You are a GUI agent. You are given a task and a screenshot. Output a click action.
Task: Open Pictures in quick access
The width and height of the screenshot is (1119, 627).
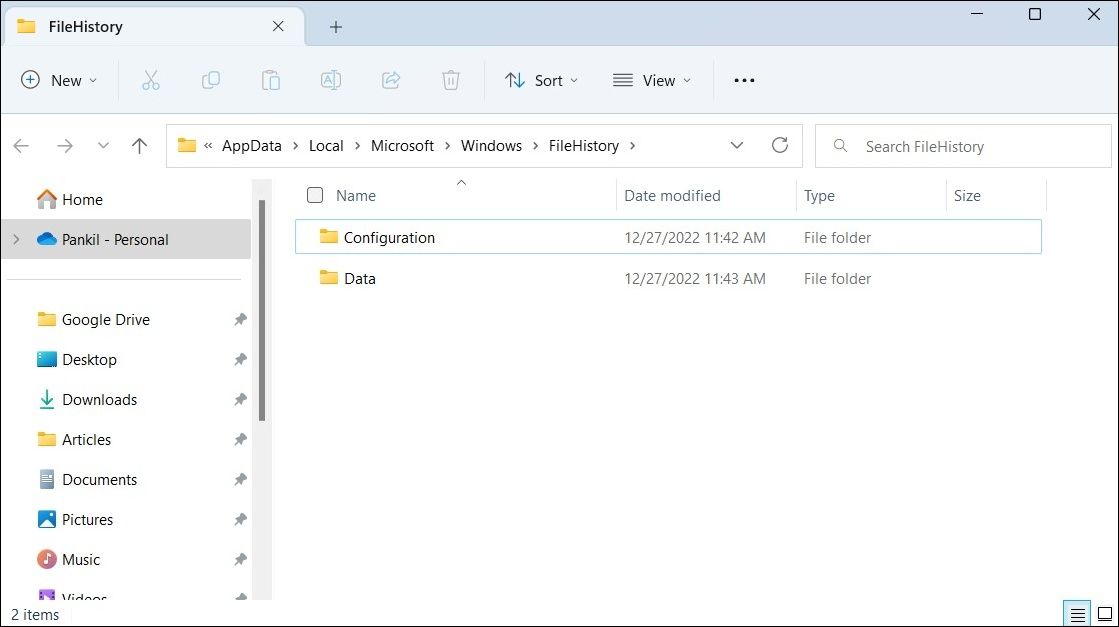tap(87, 519)
